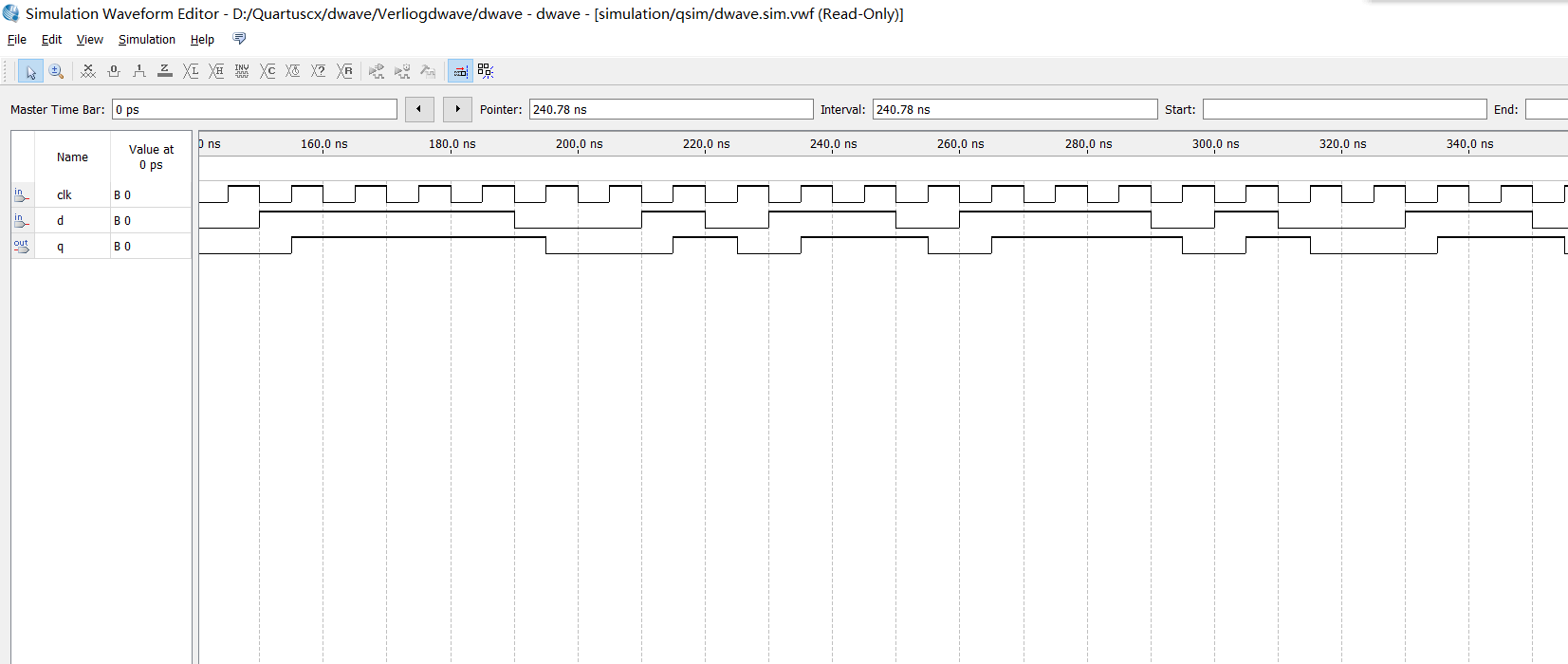Toggle Snap to Transition icon
This screenshot has height=664, width=1568.
(460, 71)
